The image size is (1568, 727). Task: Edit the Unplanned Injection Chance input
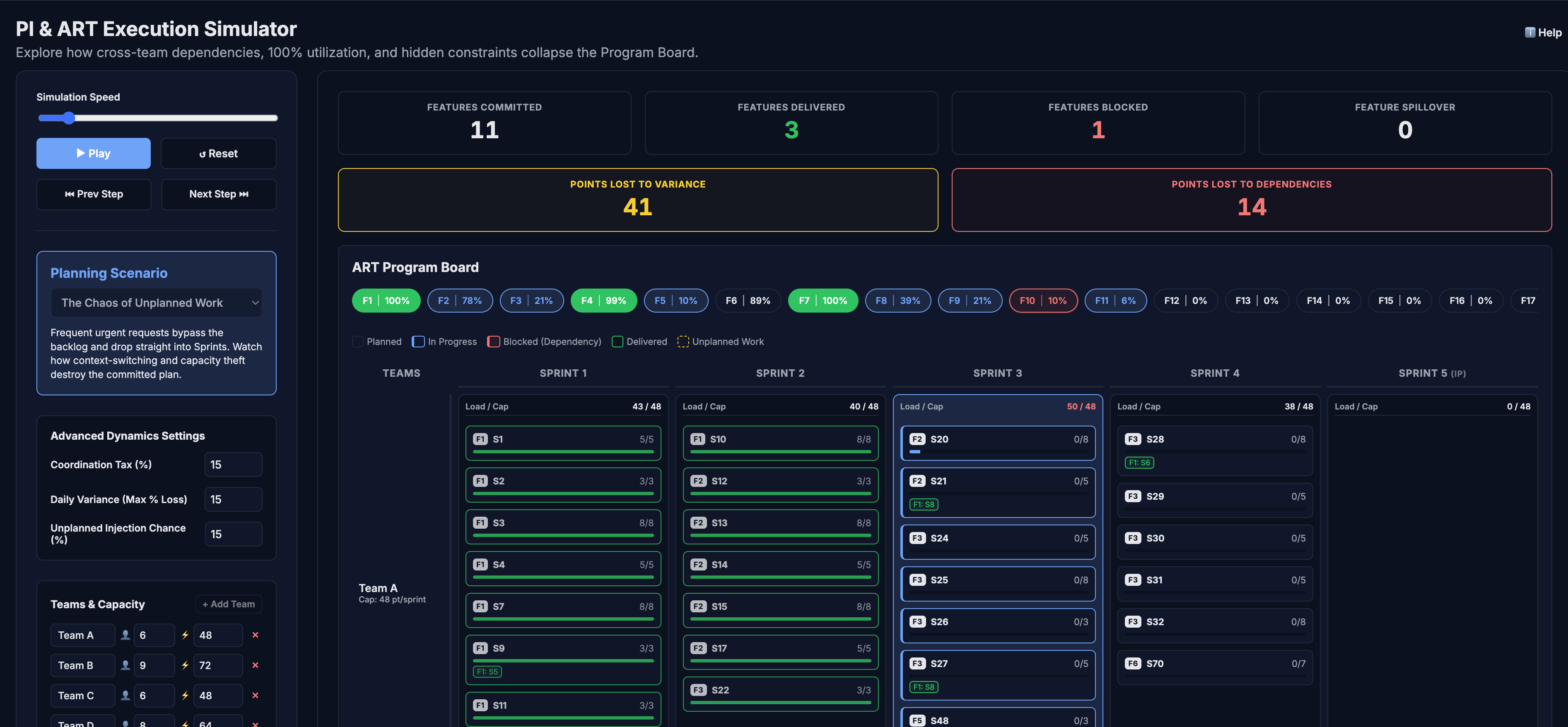(233, 534)
